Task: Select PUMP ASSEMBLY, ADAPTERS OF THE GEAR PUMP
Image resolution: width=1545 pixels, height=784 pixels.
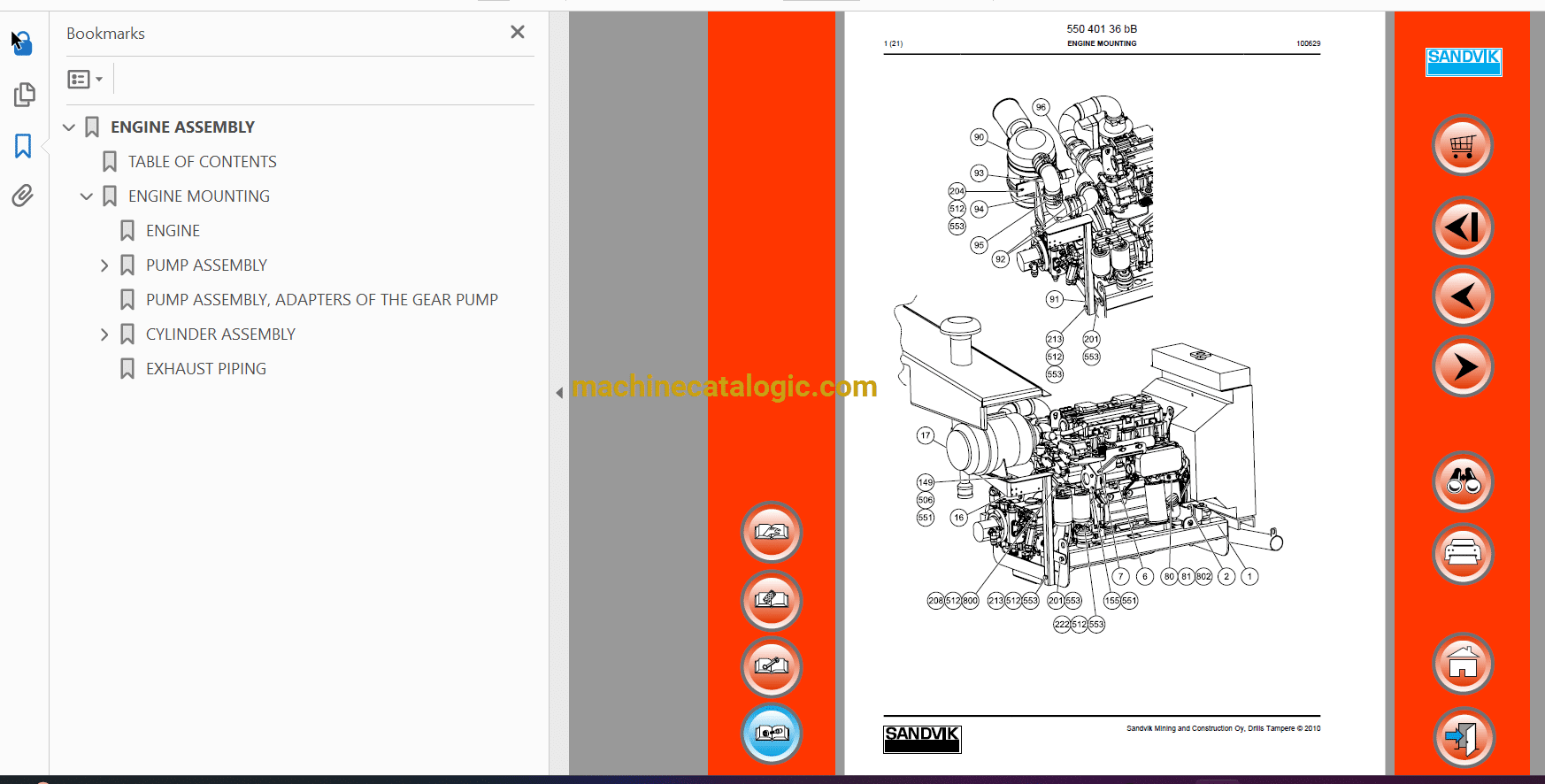Action: (x=322, y=300)
